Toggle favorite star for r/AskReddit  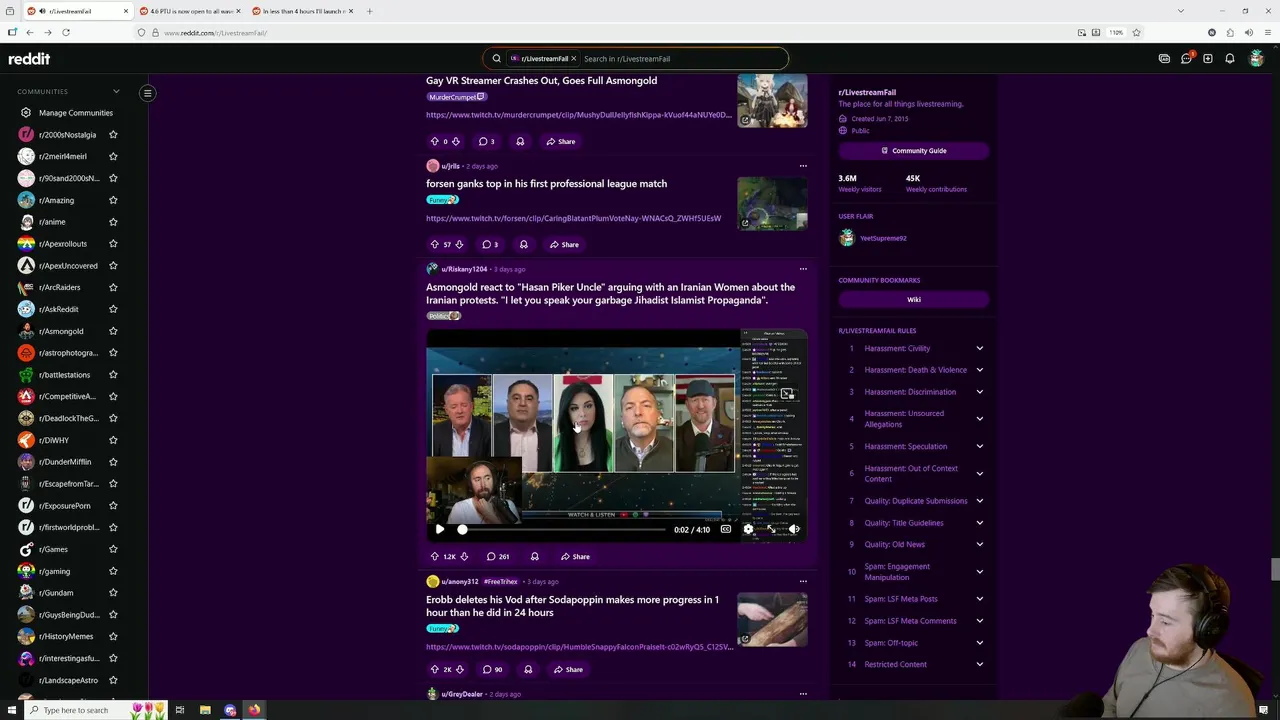[x=113, y=309]
